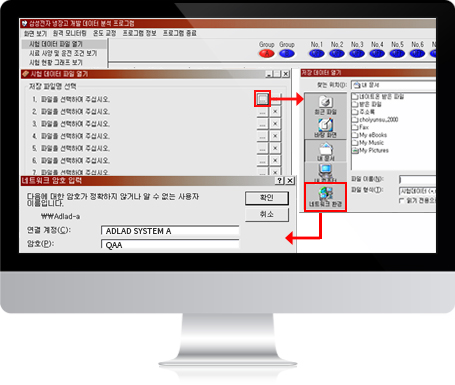Open the 내 문서 shortcut in places bar
455x385 pixels.
coord(325,152)
